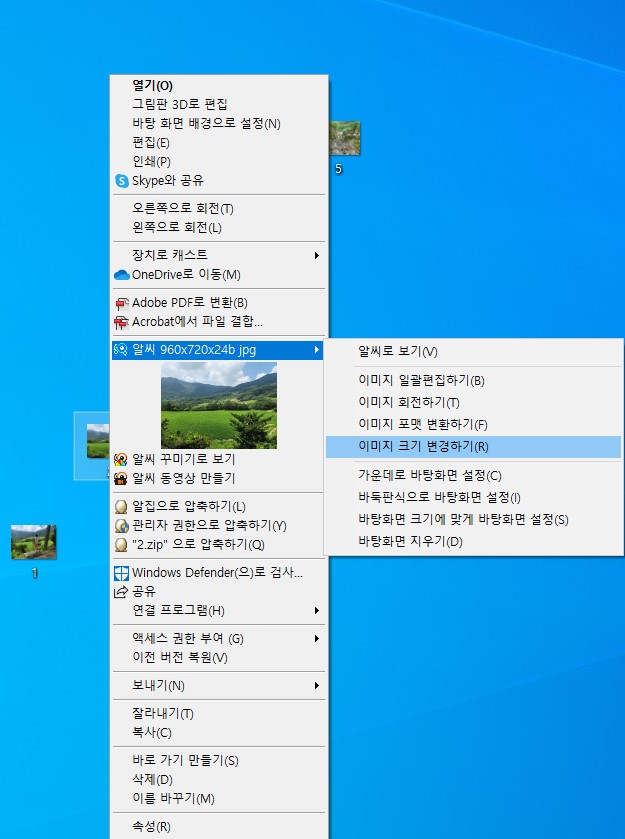Open the 장치로 캐스트 entry
Viewport: 625px width, 839px height.
tap(219, 256)
